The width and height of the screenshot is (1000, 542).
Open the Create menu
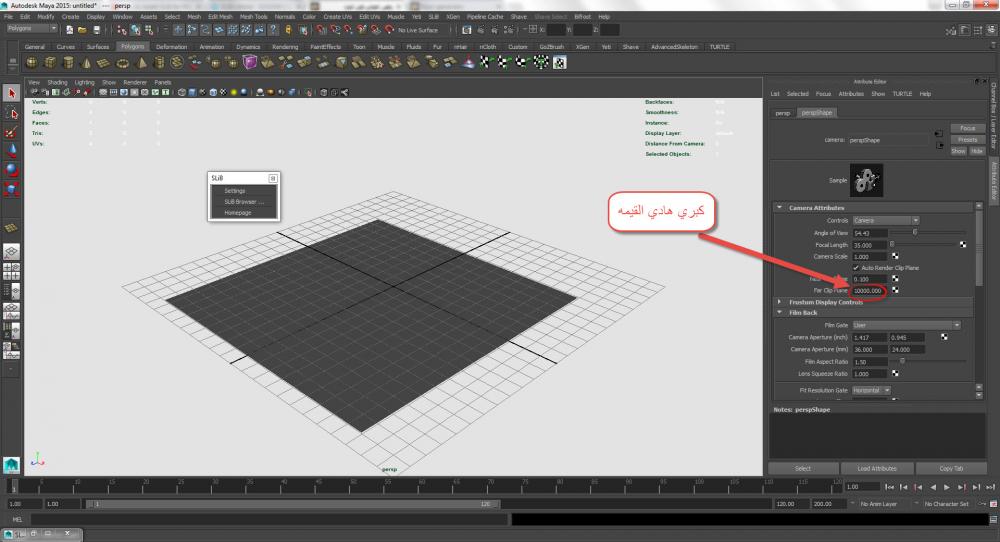point(70,17)
